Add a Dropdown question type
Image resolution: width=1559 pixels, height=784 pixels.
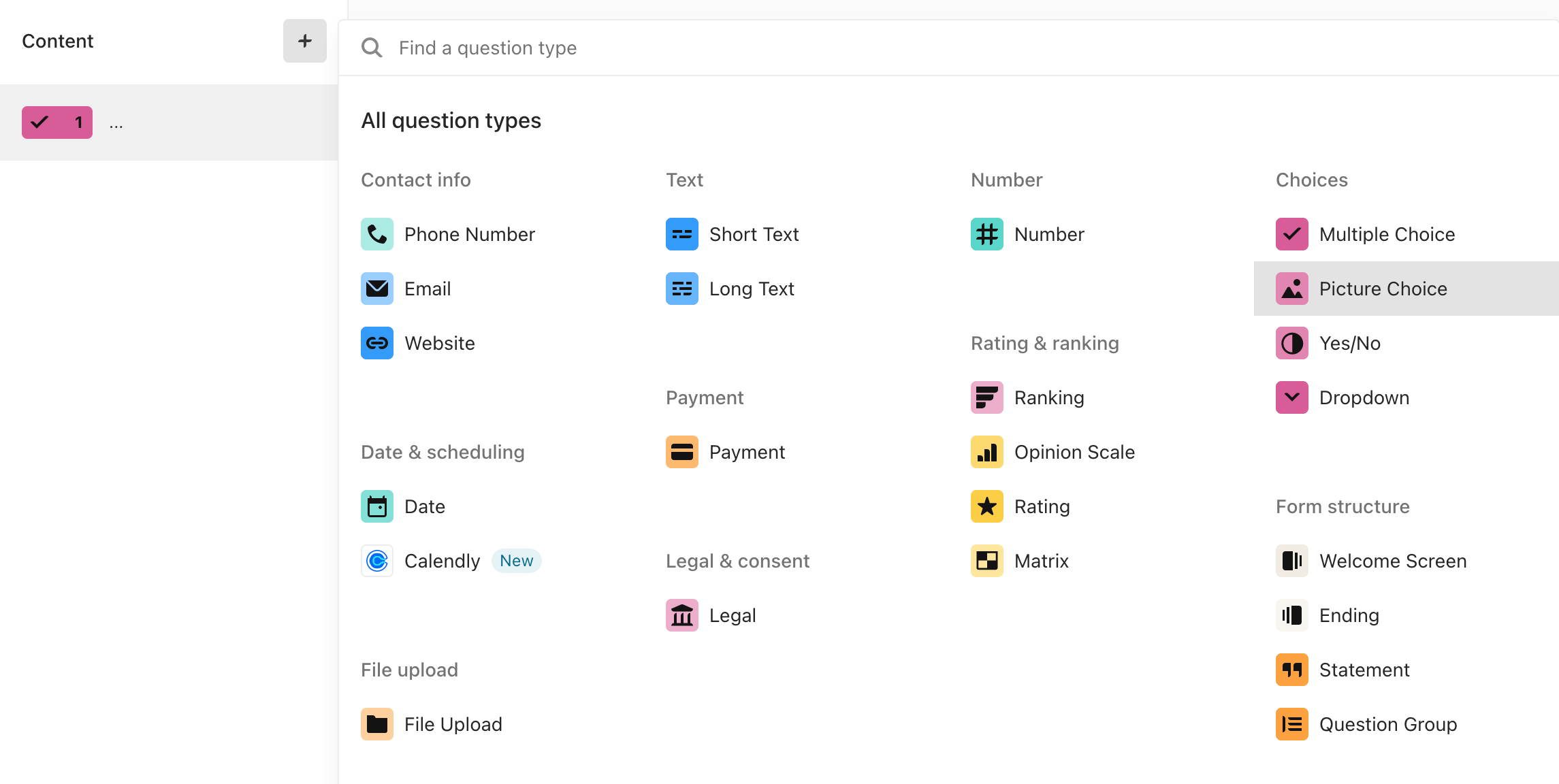pyautogui.click(x=1407, y=397)
